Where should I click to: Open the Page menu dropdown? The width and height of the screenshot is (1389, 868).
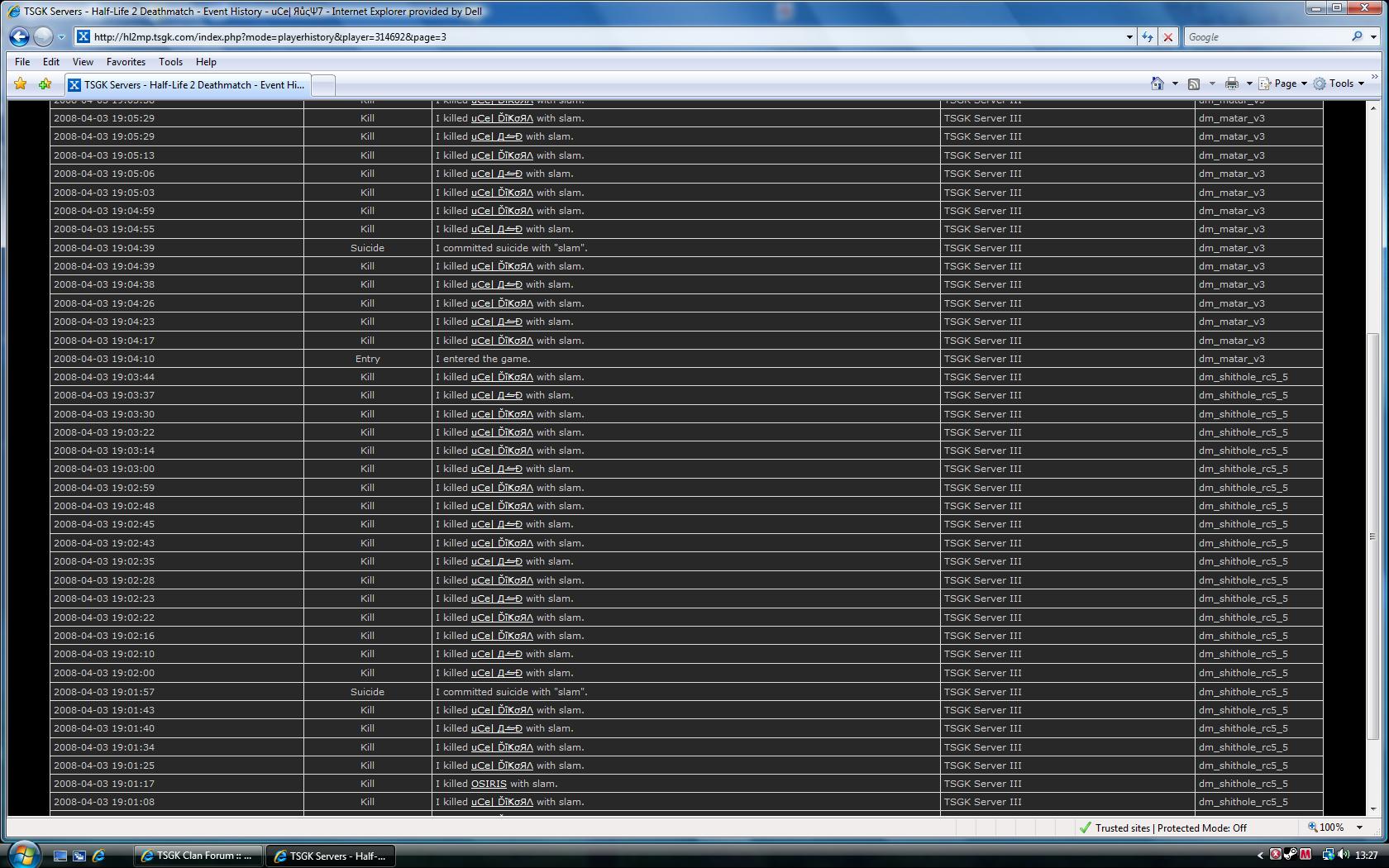pyautogui.click(x=1283, y=83)
